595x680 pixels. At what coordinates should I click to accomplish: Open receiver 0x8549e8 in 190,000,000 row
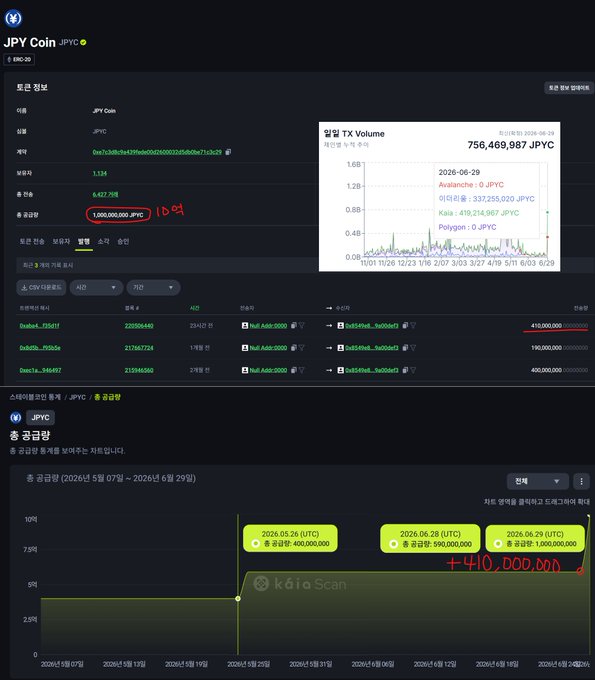pos(372,348)
